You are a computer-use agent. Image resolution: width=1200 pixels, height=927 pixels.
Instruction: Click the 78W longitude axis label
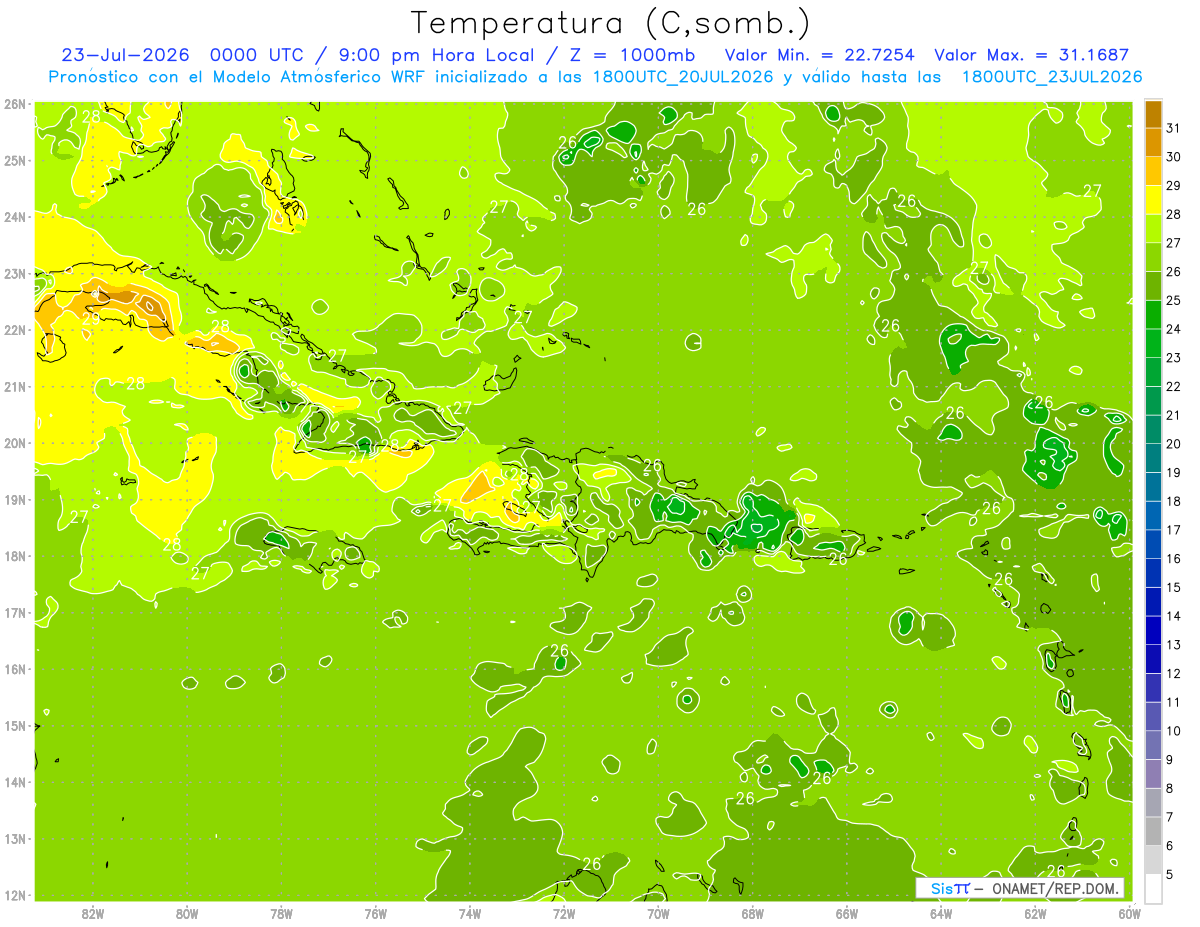pyautogui.click(x=281, y=913)
